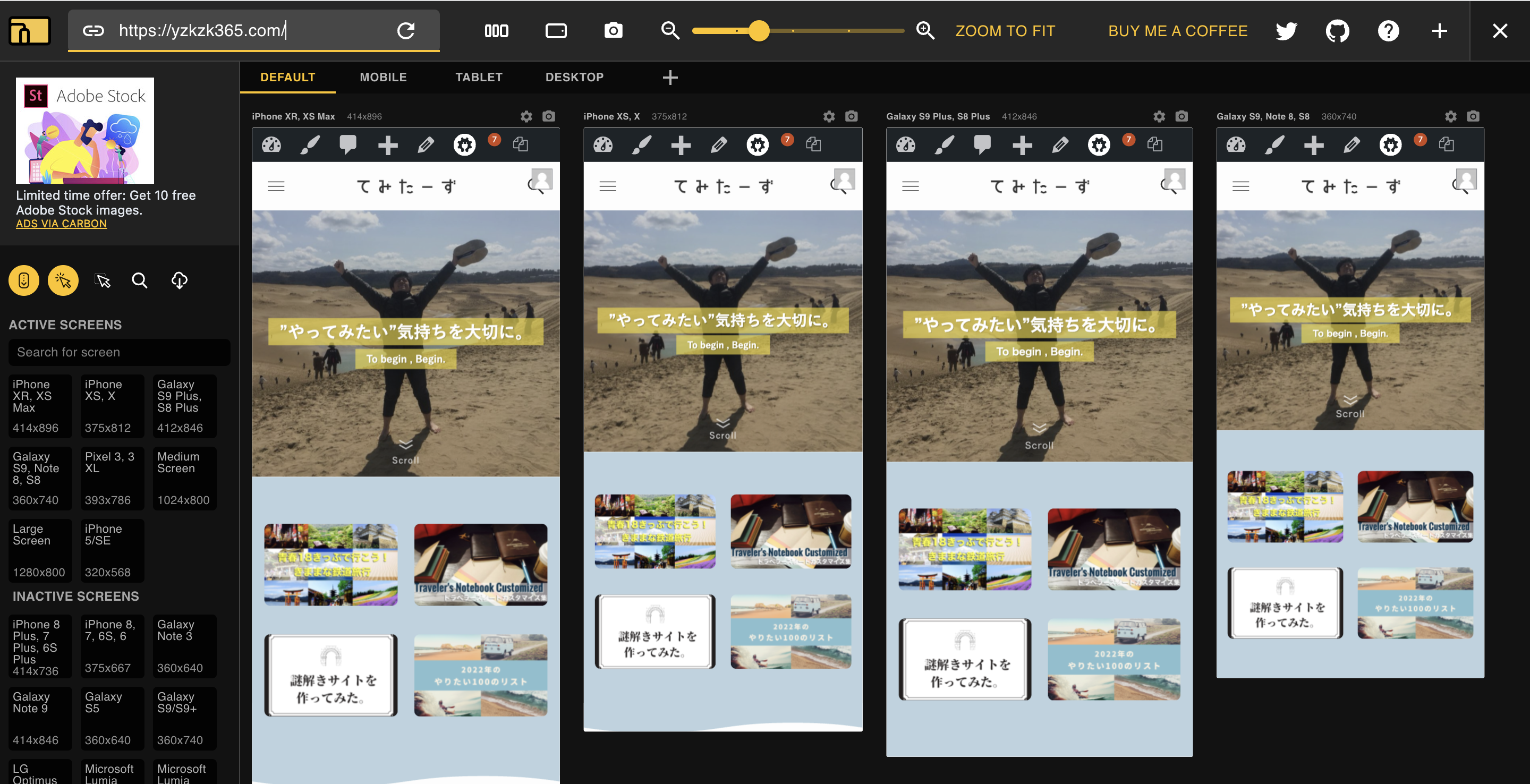Image resolution: width=1530 pixels, height=784 pixels.
Task: Open settings gear for iPhone XR, XS Max pane
Action: click(526, 116)
